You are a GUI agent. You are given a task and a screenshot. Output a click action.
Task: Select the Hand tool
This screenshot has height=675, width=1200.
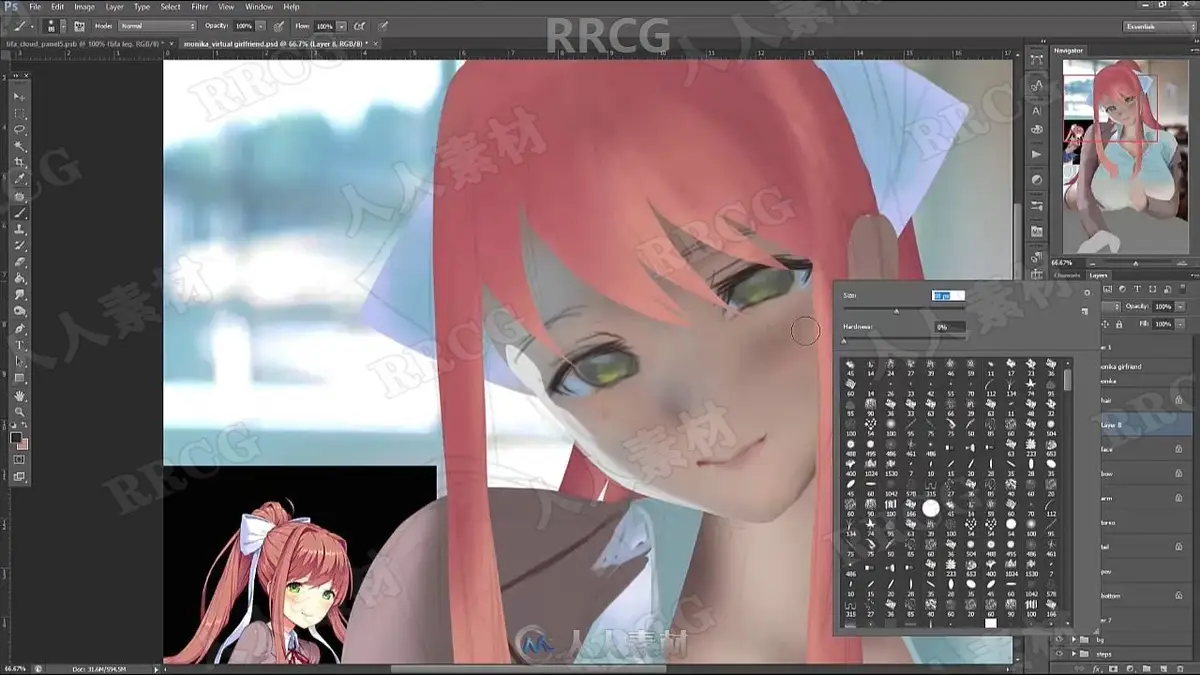20,396
